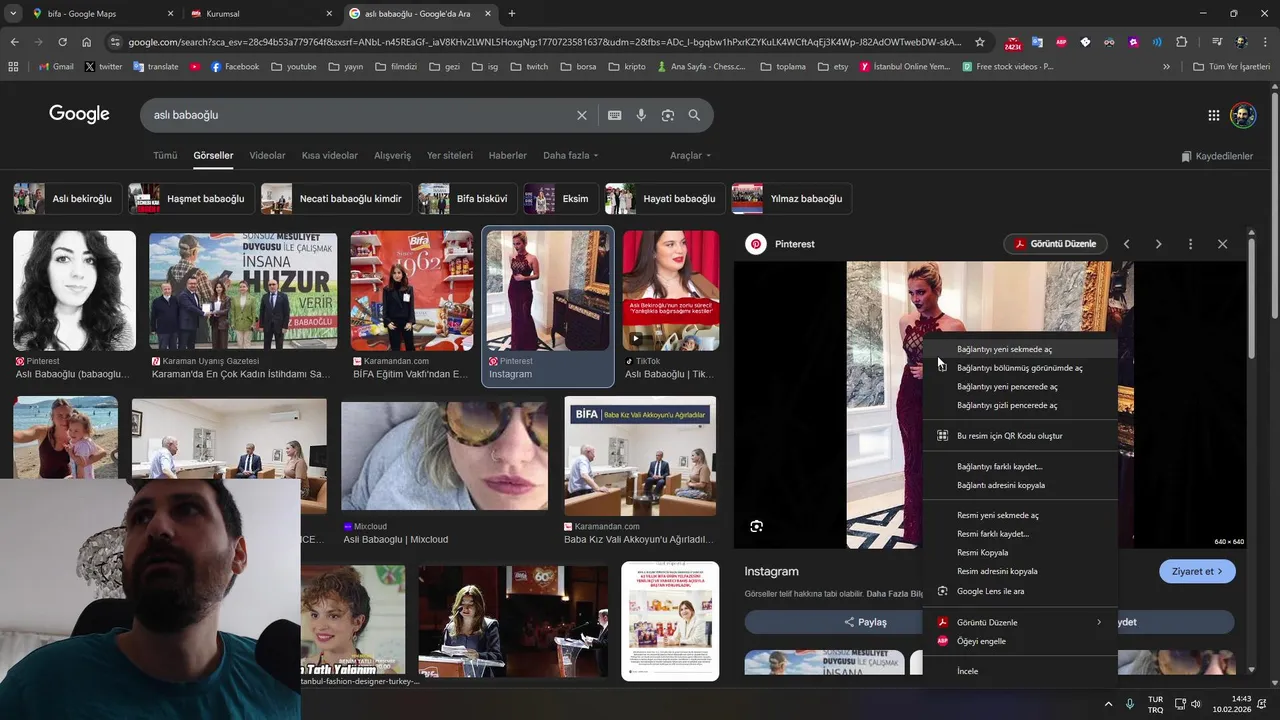Open black-and-white portrait Pinterest thumbnail
1280x720 pixels.
(74, 290)
